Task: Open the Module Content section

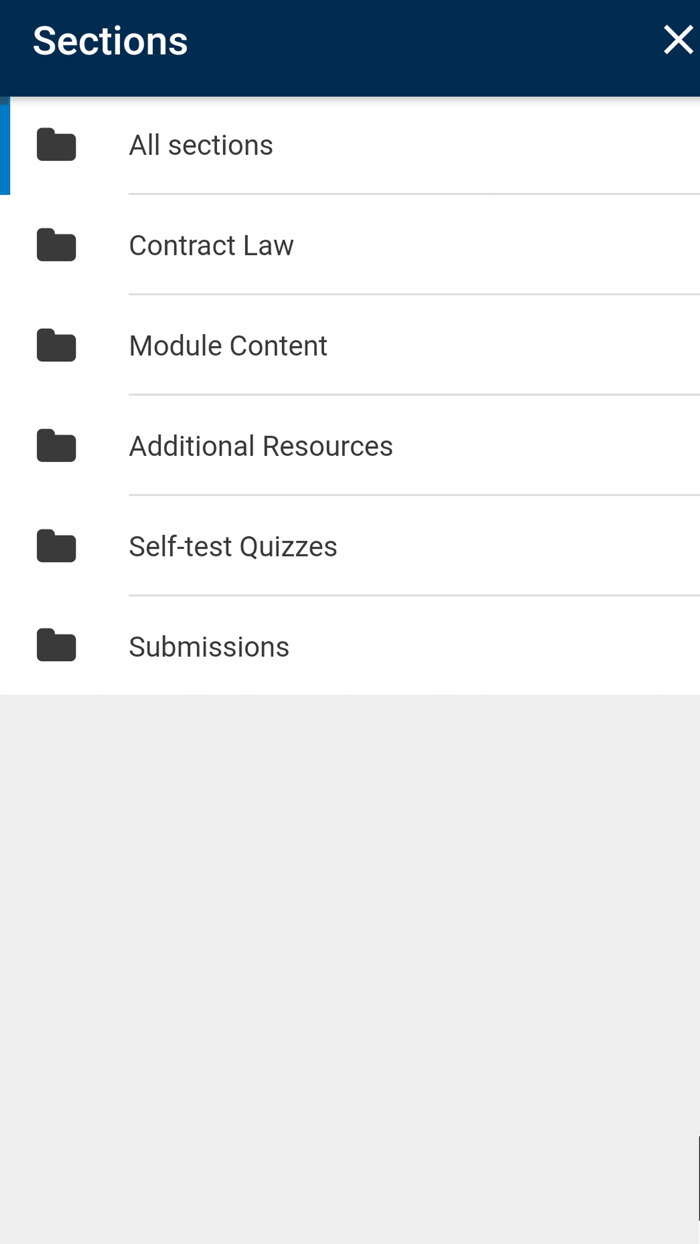Action: (x=228, y=345)
